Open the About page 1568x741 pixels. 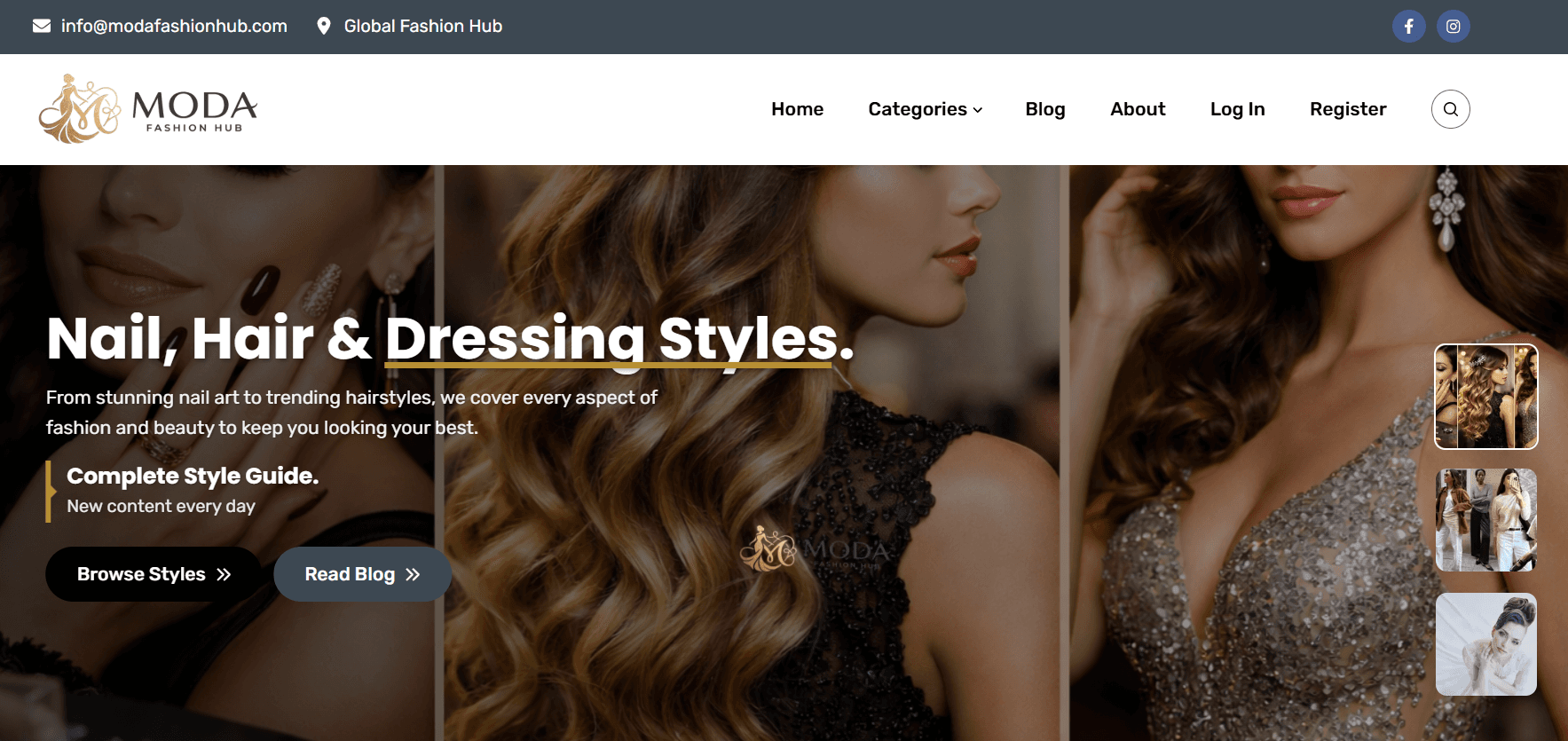pyautogui.click(x=1138, y=109)
